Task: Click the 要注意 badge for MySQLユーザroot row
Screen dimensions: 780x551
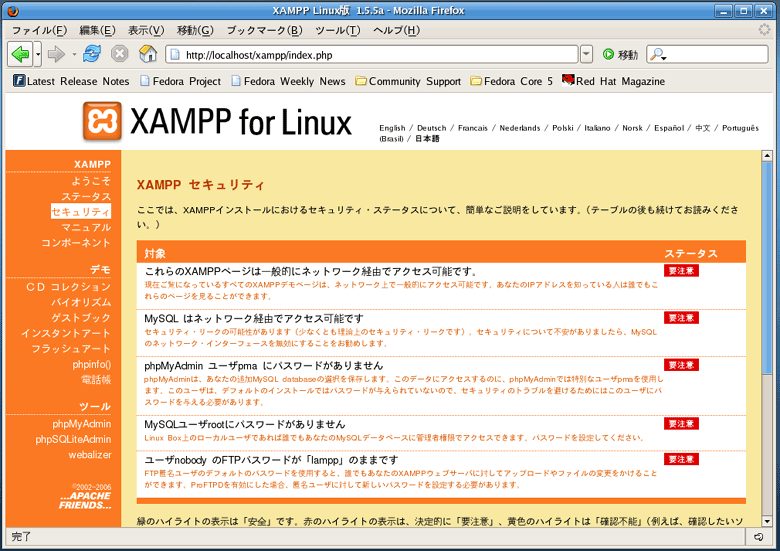Action: pos(681,424)
